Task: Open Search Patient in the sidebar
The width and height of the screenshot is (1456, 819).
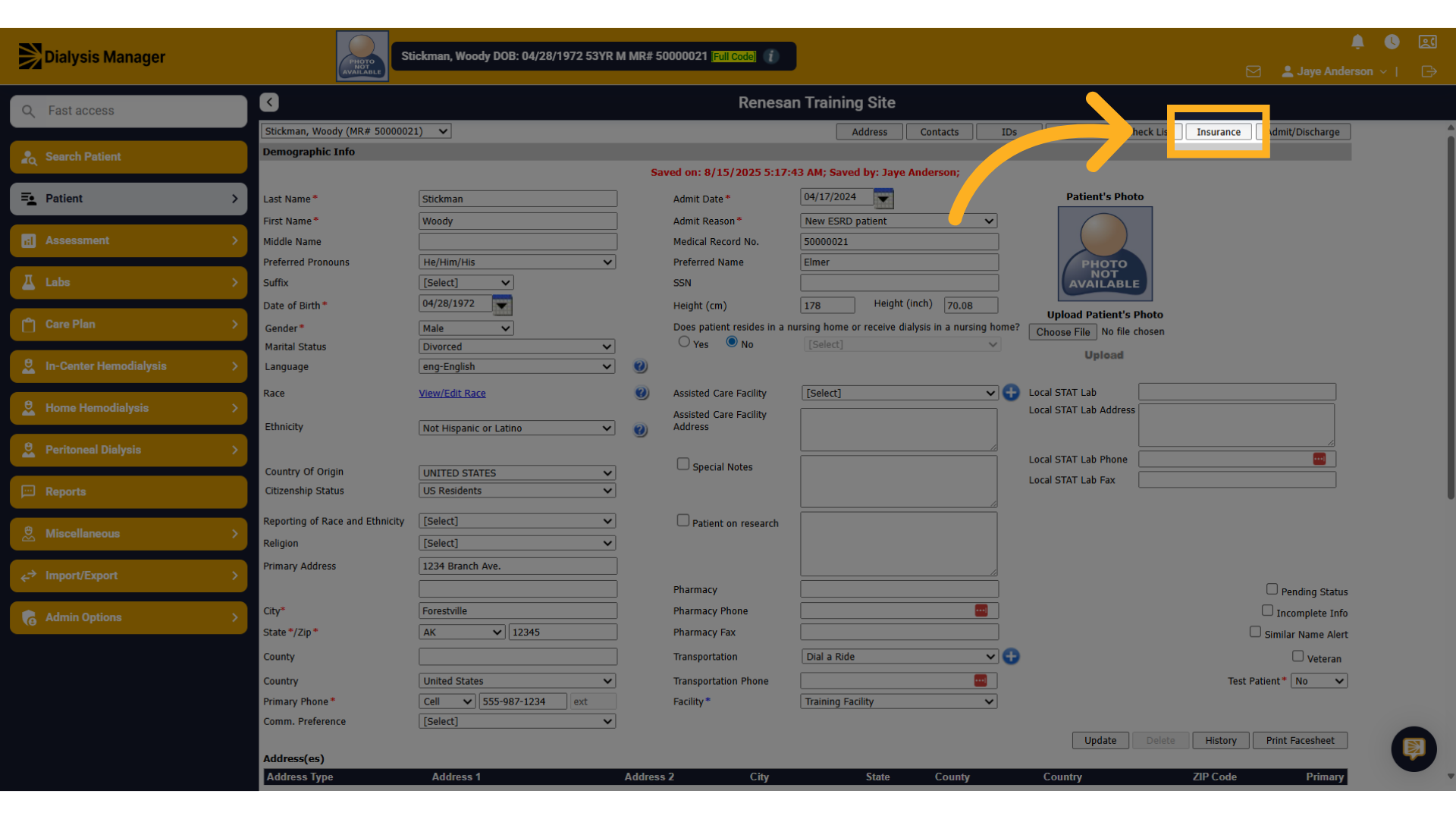Action: pos(129,157)
